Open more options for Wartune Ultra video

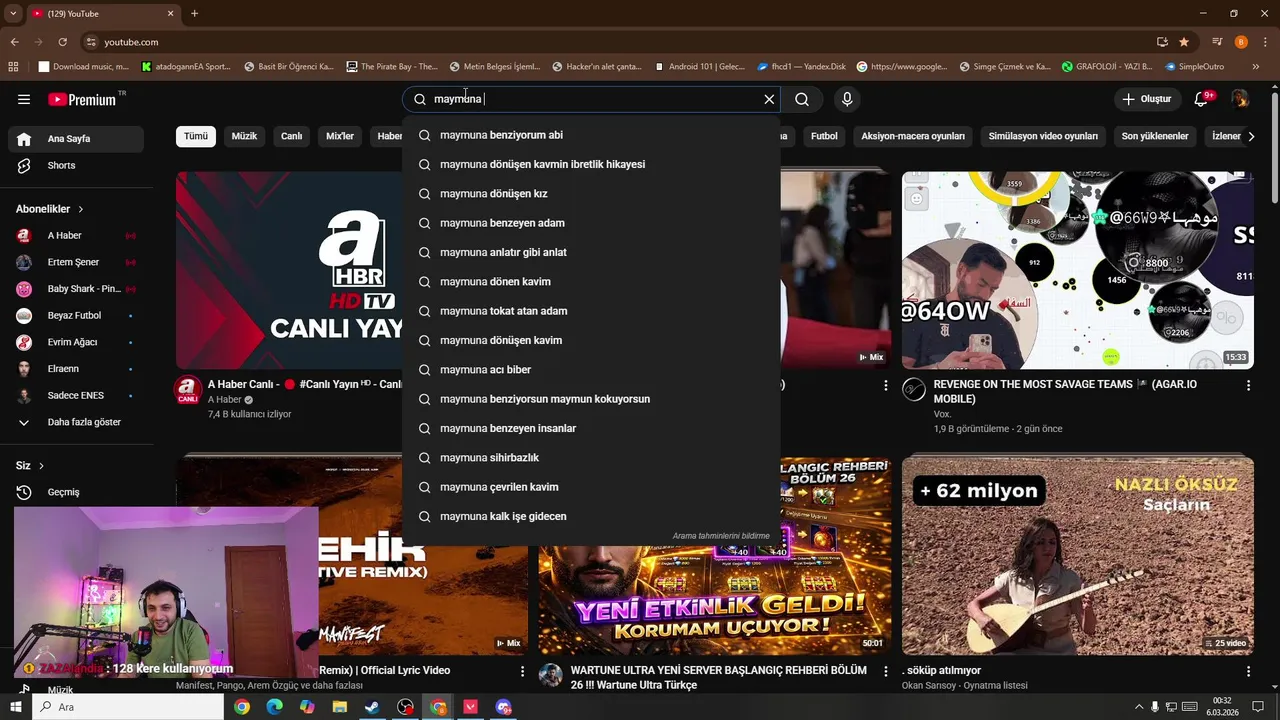click(x=885, y=671)
